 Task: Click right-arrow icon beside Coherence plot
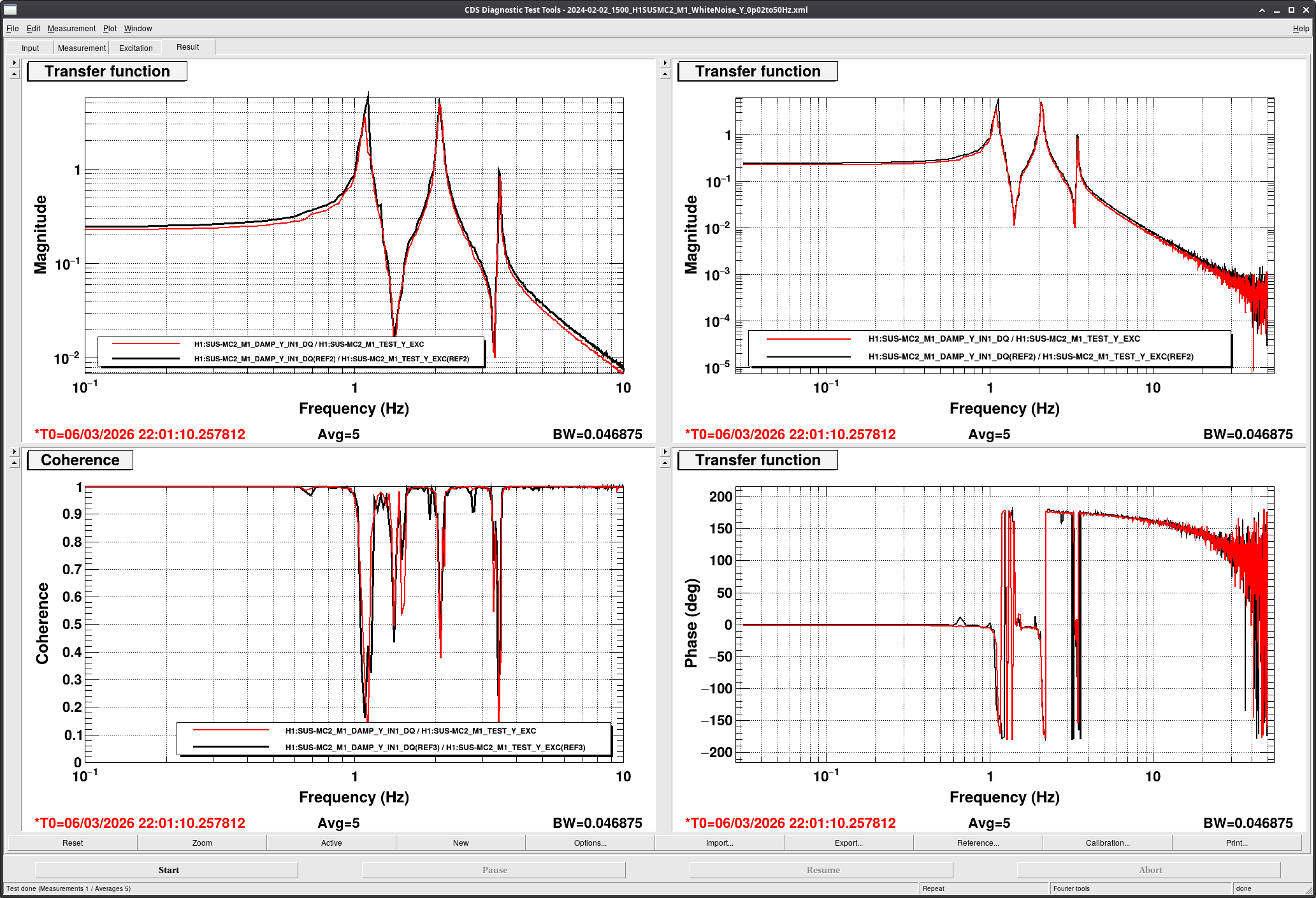[x=14, y=452]
